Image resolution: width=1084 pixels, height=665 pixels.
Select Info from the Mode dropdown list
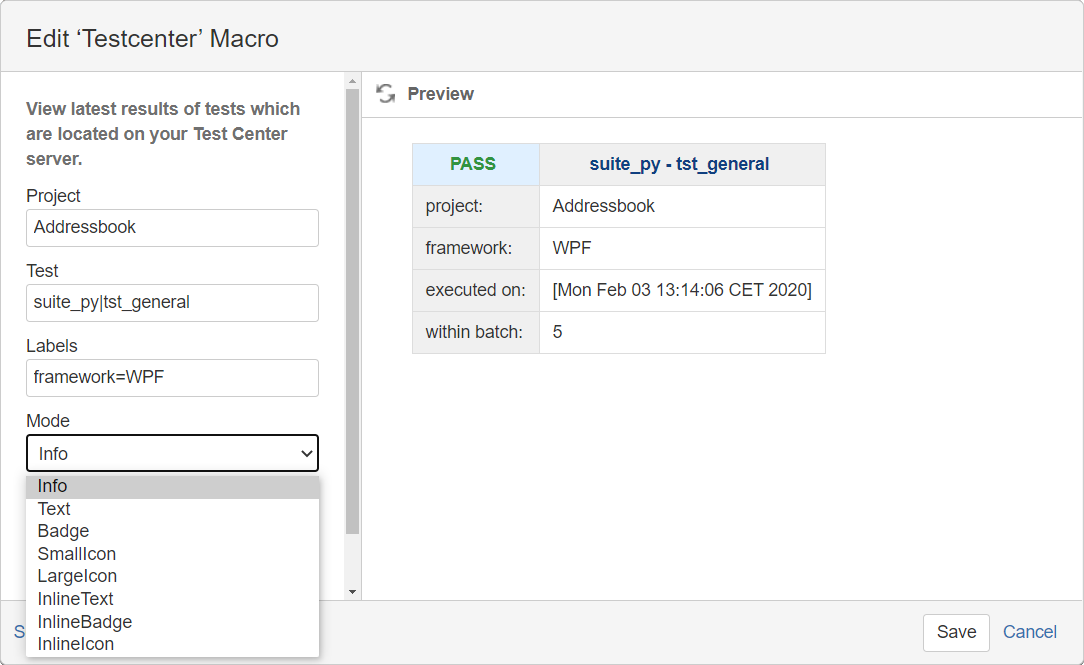coord(53,486)
